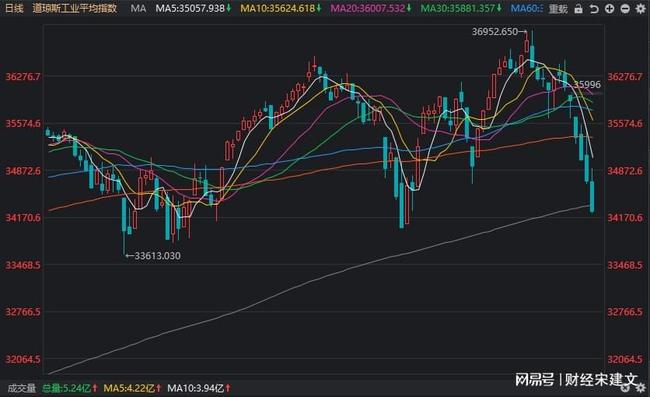Screen dimensions: 650x397
Task: Toggle the MA5 average line label
Action: (193, 8)
